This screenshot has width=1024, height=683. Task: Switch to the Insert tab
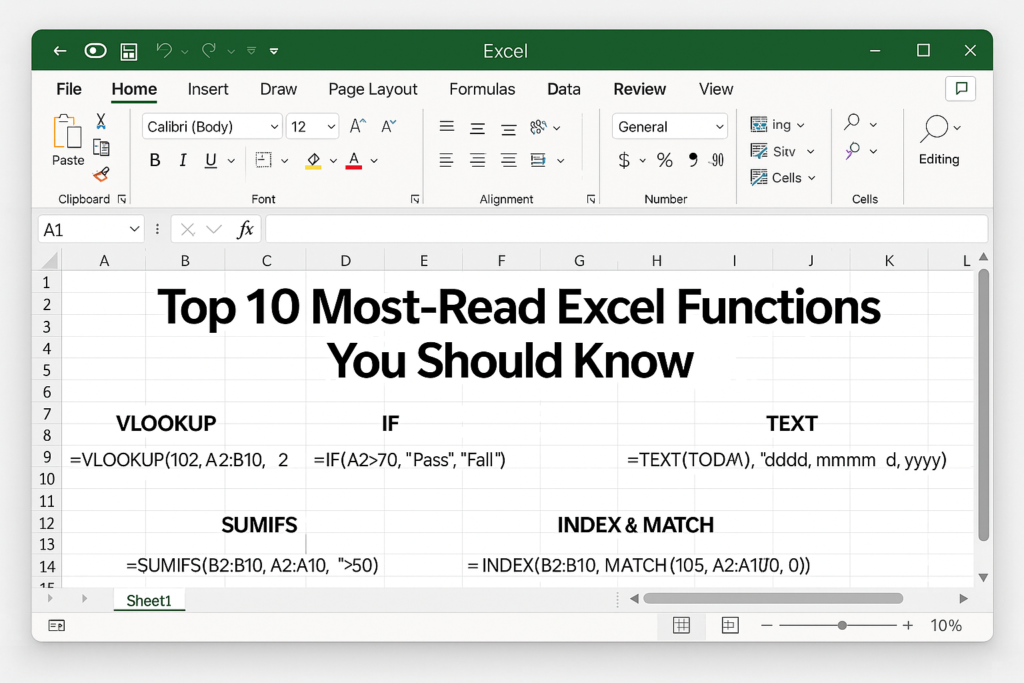208,89
